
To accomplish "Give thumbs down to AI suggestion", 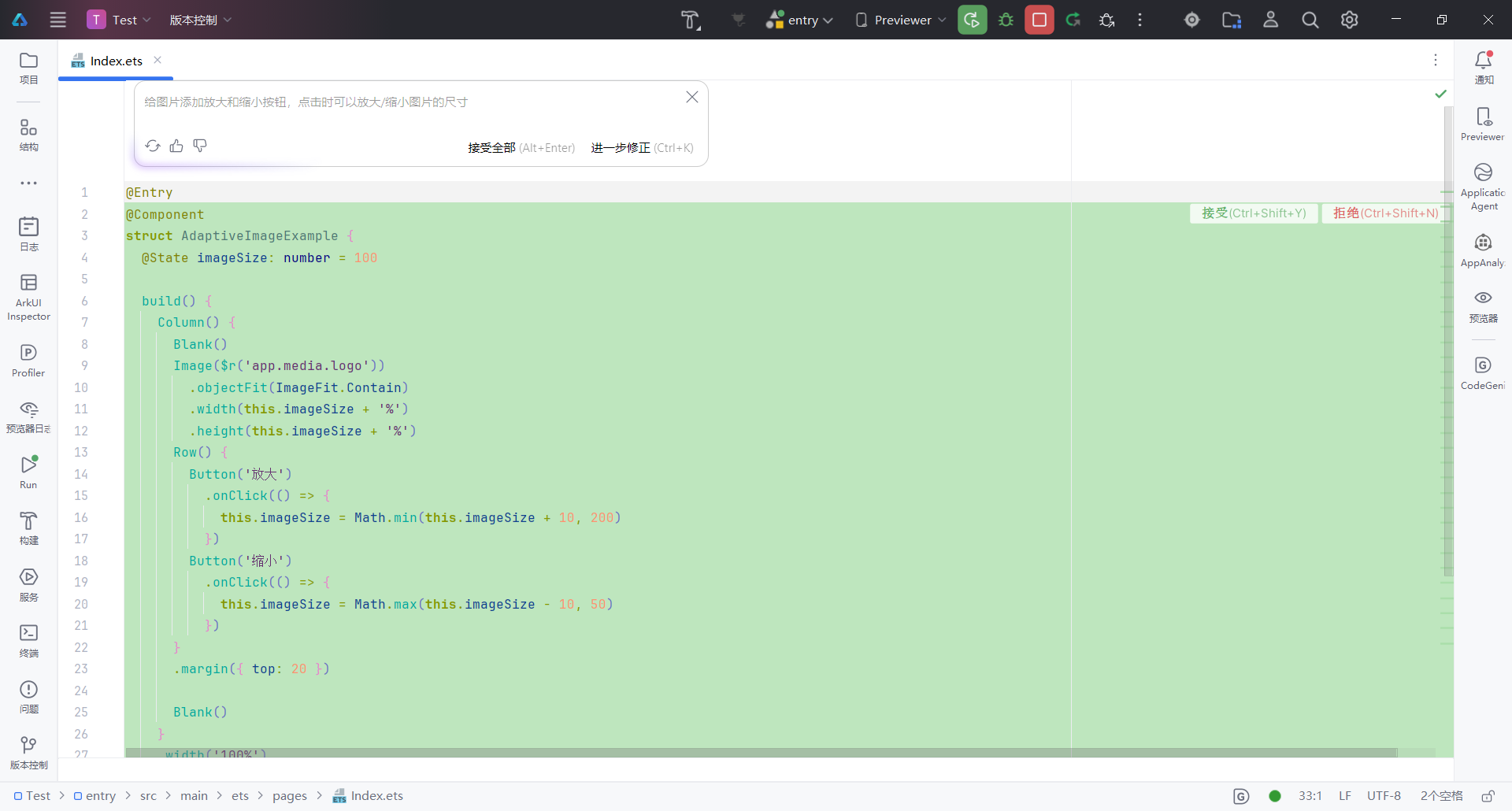I will coord(200,146).
